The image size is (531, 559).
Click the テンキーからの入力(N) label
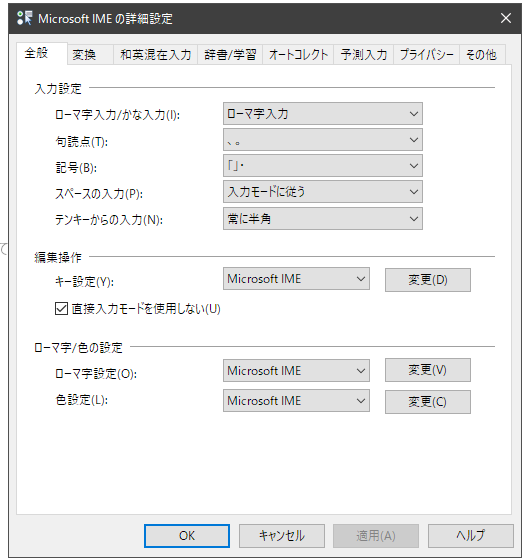109,220
